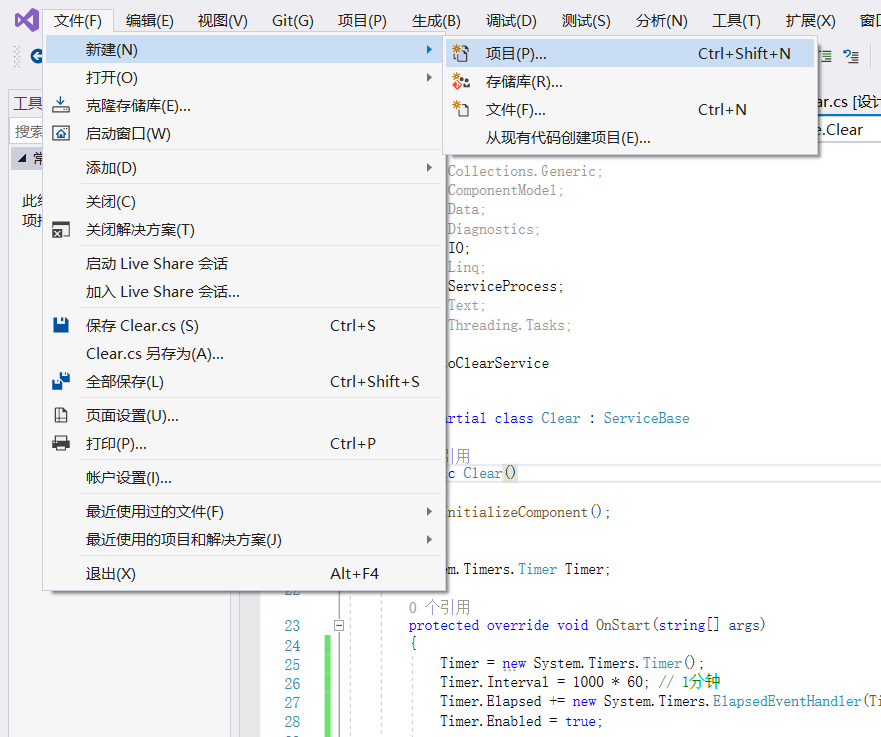Screen dimensions: 881x737
Task: Choose 项目(P)... with shortcut Ctrl+Shift+N
Action: tap(630, 53)
